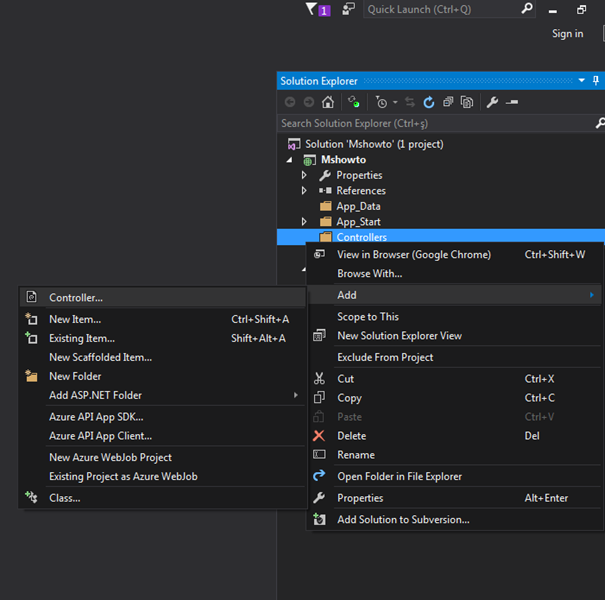Click the Open Folder in File Explorer arrow icon

(319, 476)
